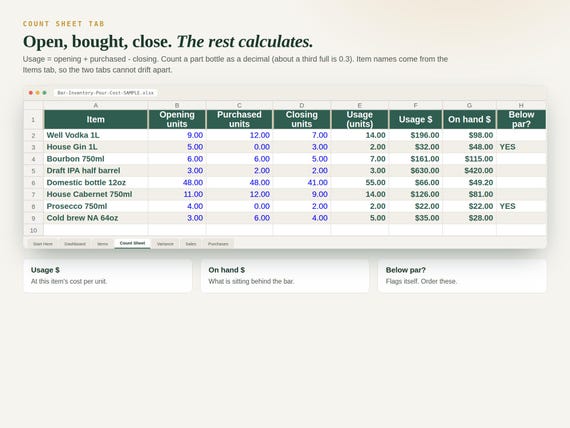Select column F header
Viewport: 570px width, 428px height.
pyautogui.click(x=416, y=105)
